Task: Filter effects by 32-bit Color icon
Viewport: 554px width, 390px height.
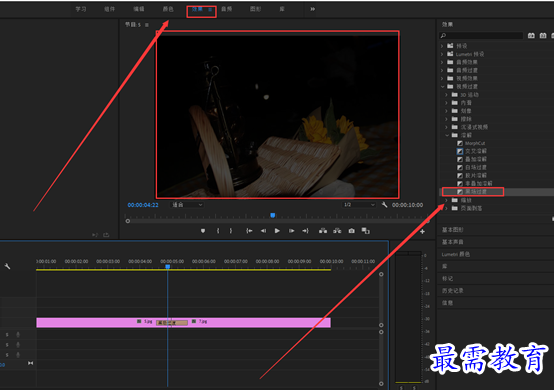Action: [543, 36]
